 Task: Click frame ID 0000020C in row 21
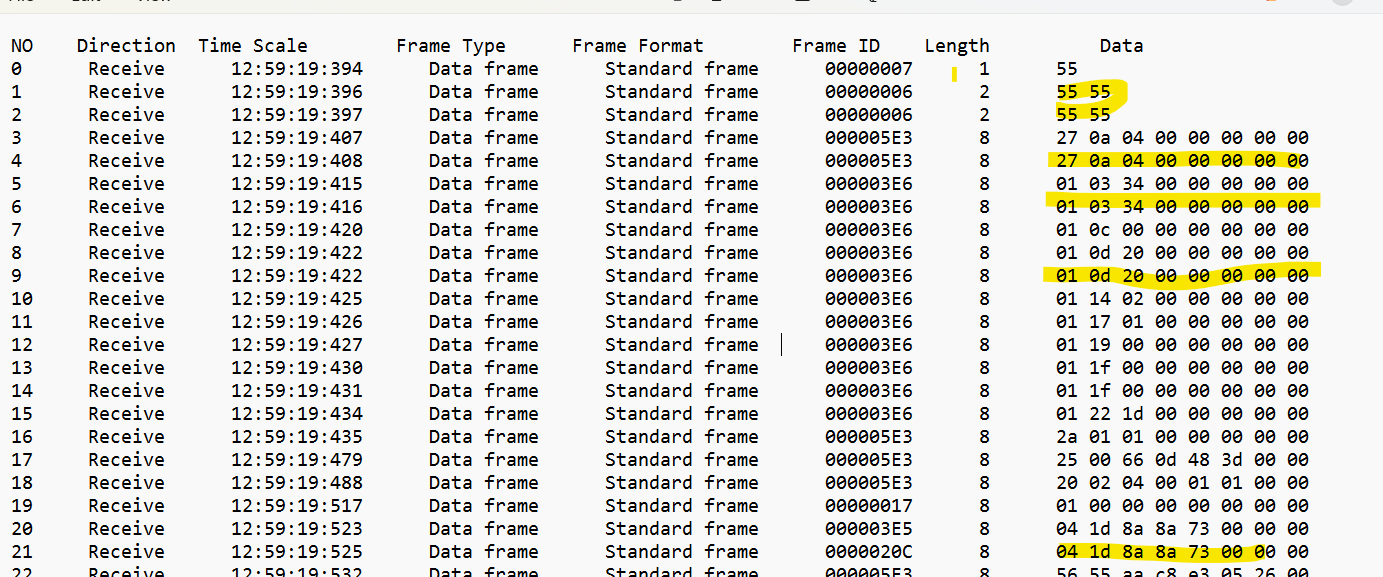(x=869, y=552)
